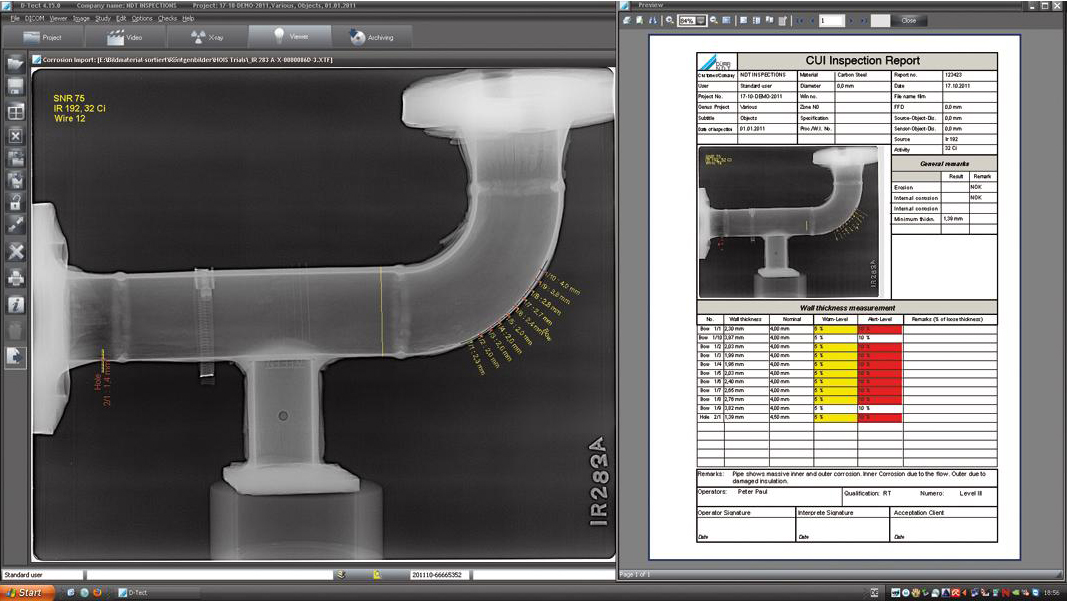Click the Windows Start button
This screenshot has width=1067, height=602.
[x=28, y=593]
